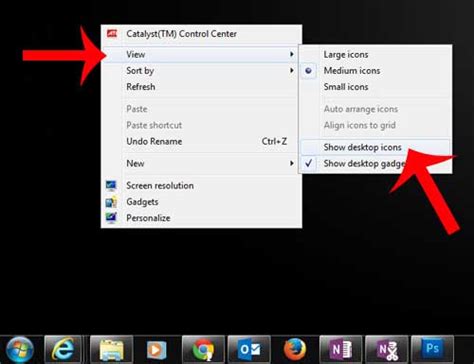Viewport: 474px width, 364px height.
Task: Launch Firefox from the taskbar
Action: 295,350
